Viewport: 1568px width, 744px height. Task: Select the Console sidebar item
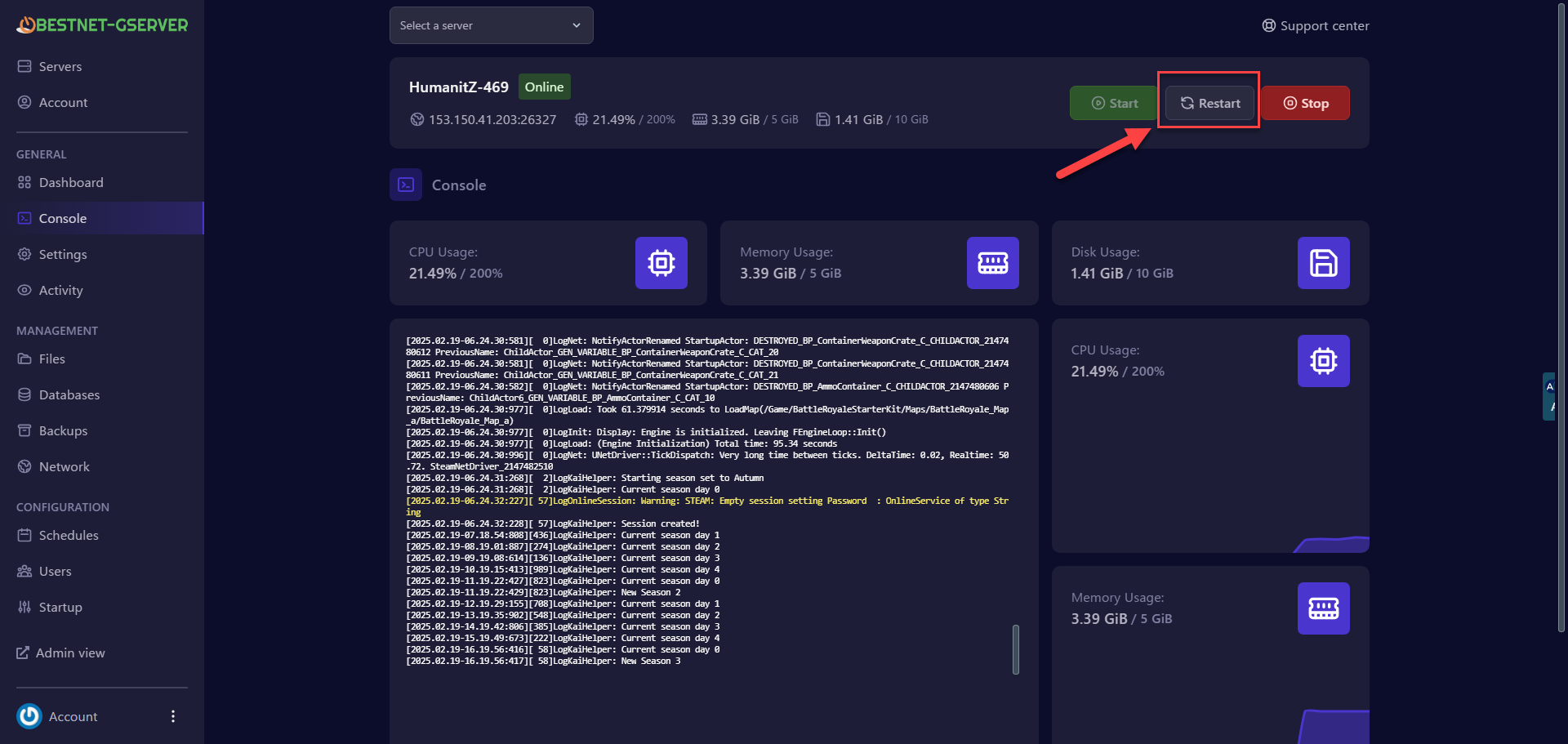pos(102,218)
